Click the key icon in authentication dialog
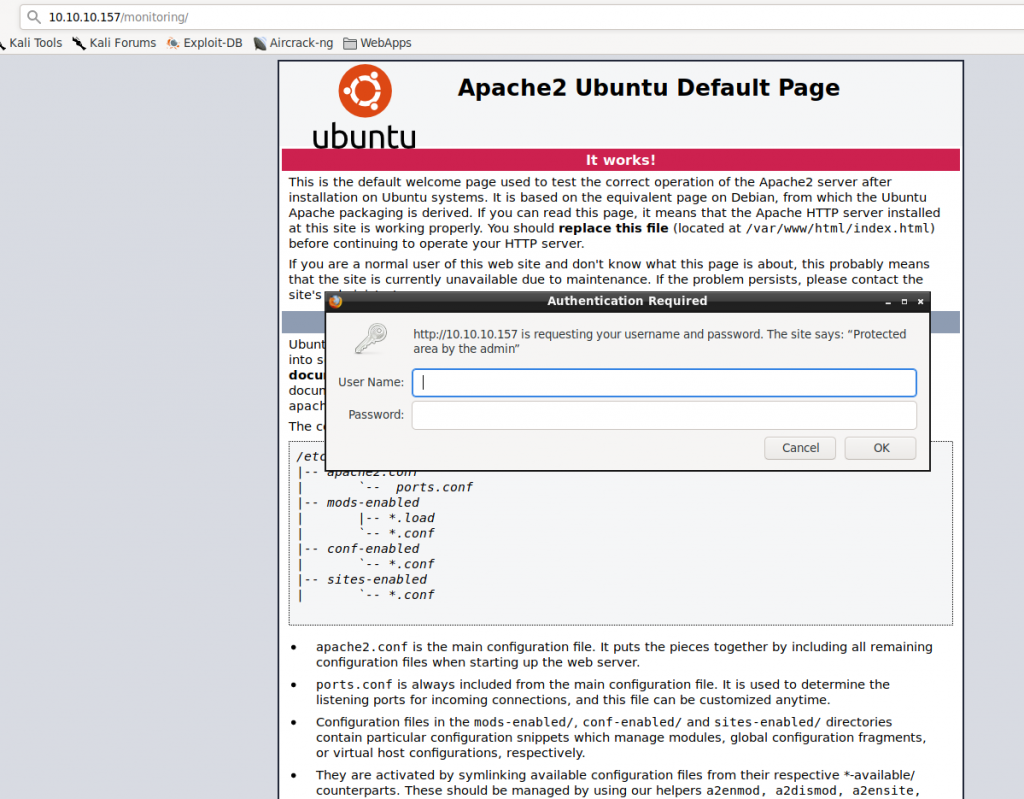Screen dimensions: 1024x799 [370, 338]
